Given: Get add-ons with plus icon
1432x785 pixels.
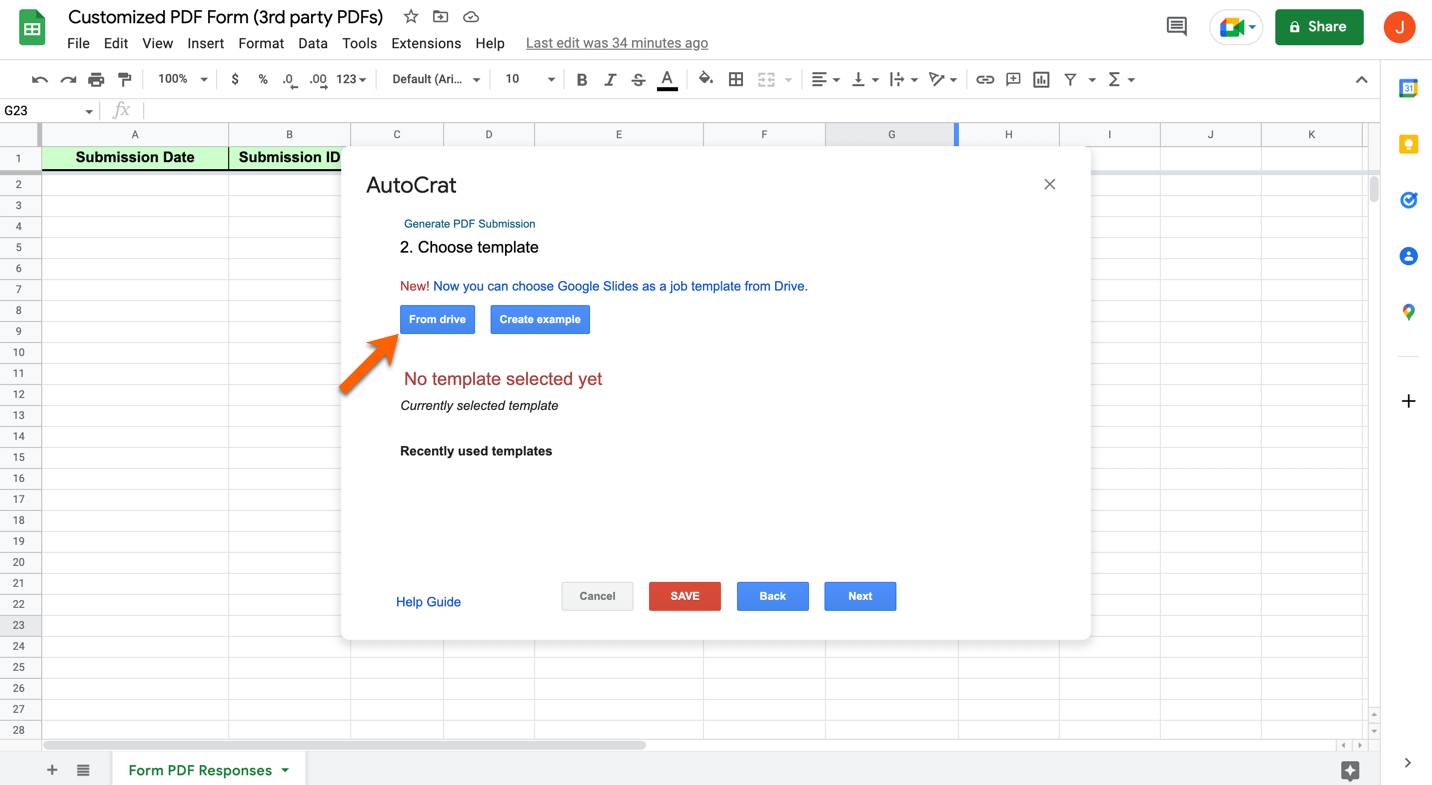Looking at the screenshot, I should 1408,401.
